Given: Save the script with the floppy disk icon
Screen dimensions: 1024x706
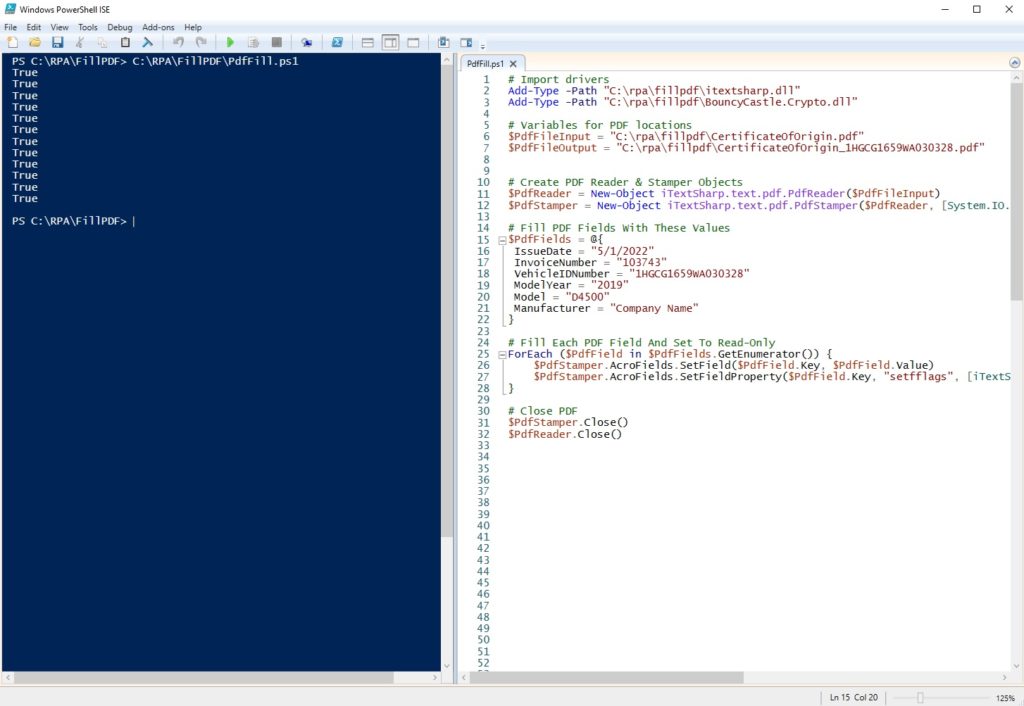Looking at the screenshot, I should click(57, 42).
